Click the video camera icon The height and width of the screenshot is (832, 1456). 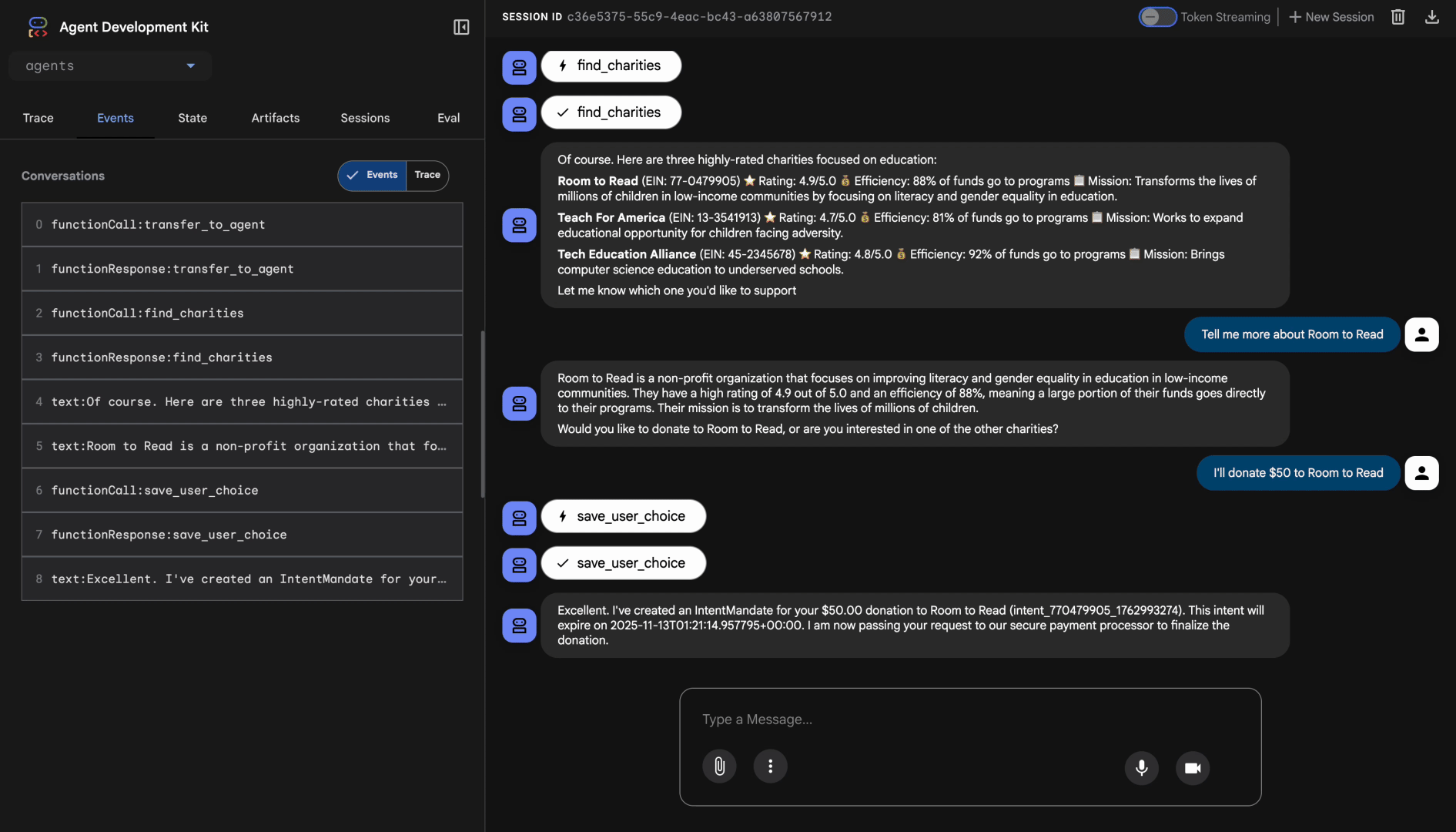(x=1192, y=768)
